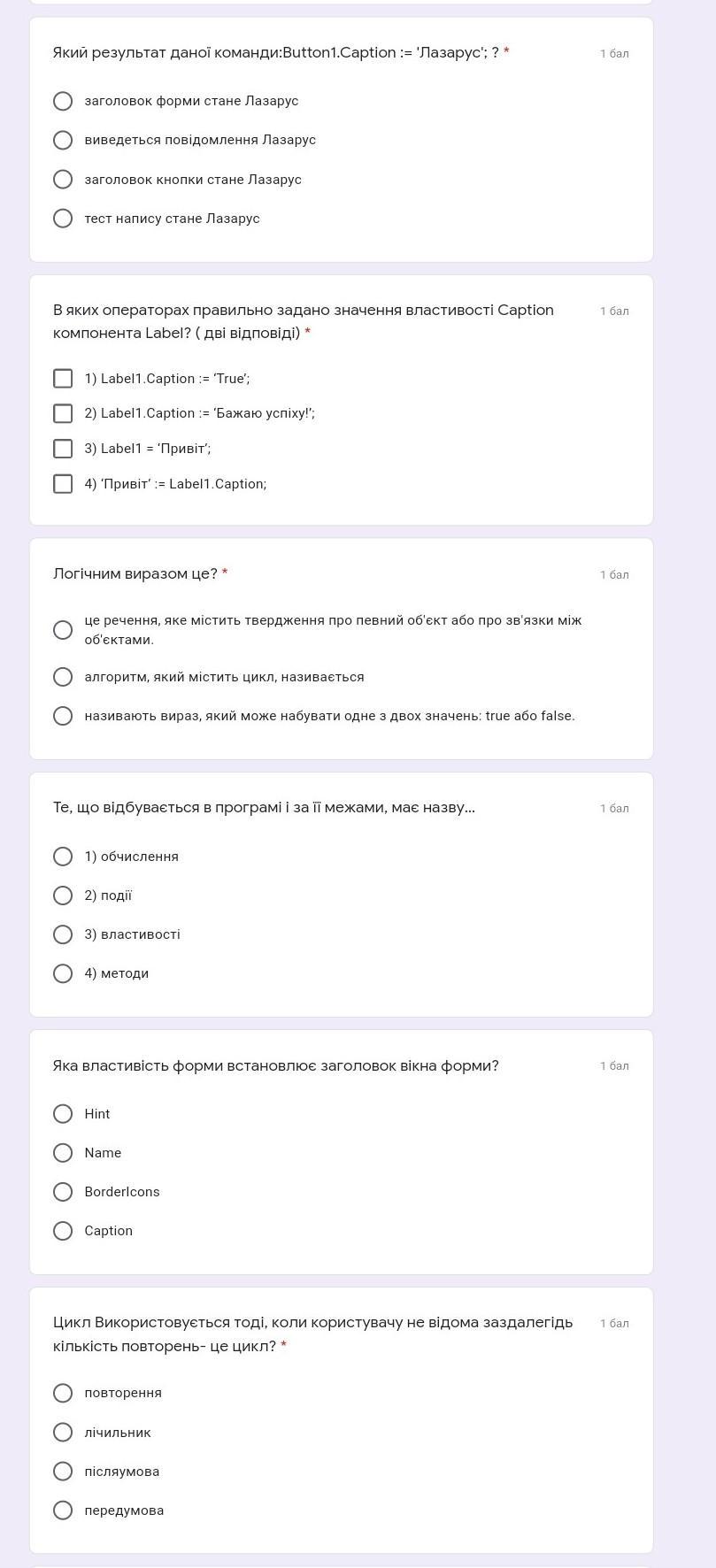The height and width of the screenshot is (1568, 716).
Task: Select radio 'заголовок форми стане Лазарус'
Action: [63, 101]
